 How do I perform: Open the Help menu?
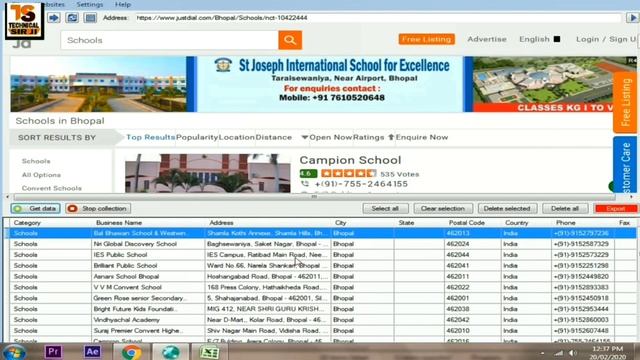click(123, 4)
